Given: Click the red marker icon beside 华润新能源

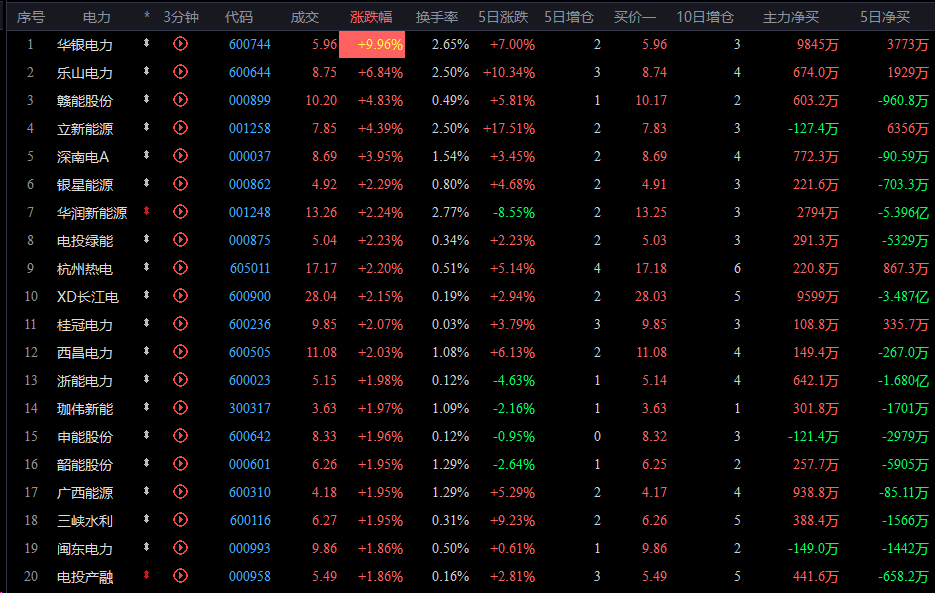Looking at the screenshot, I should 146,211.
